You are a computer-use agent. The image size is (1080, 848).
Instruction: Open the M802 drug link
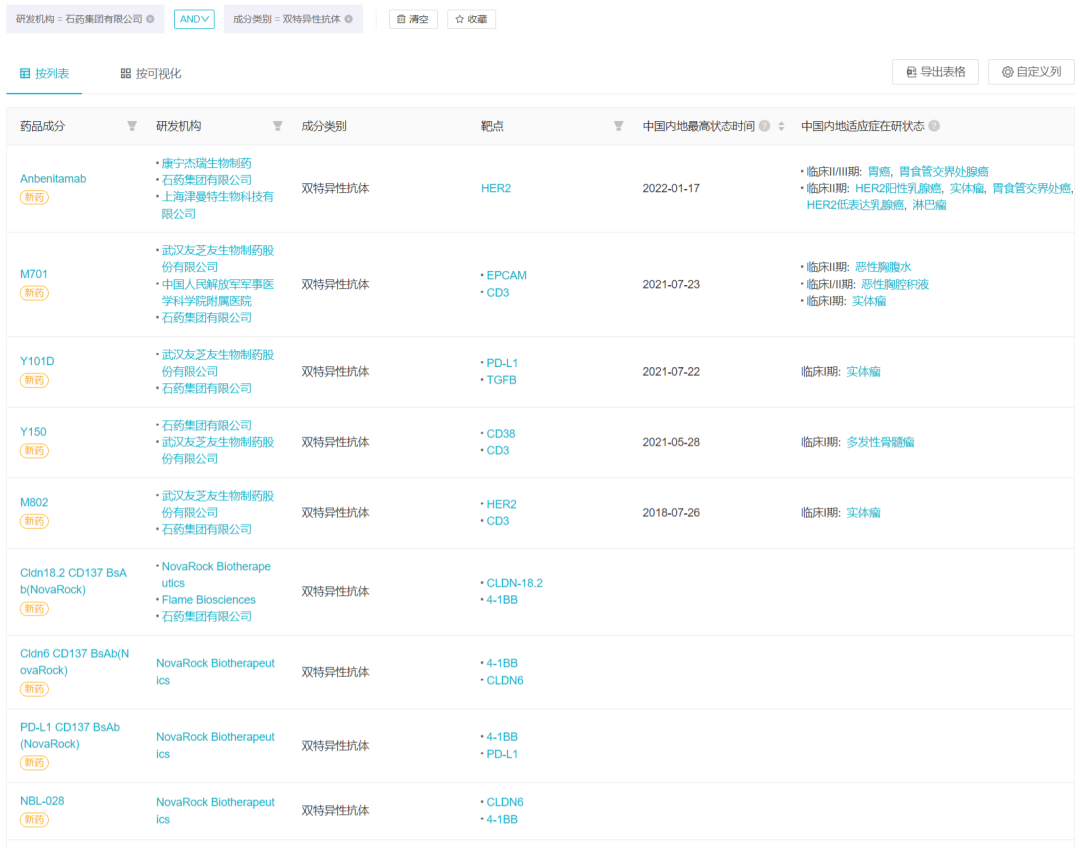tap(34, 502)
